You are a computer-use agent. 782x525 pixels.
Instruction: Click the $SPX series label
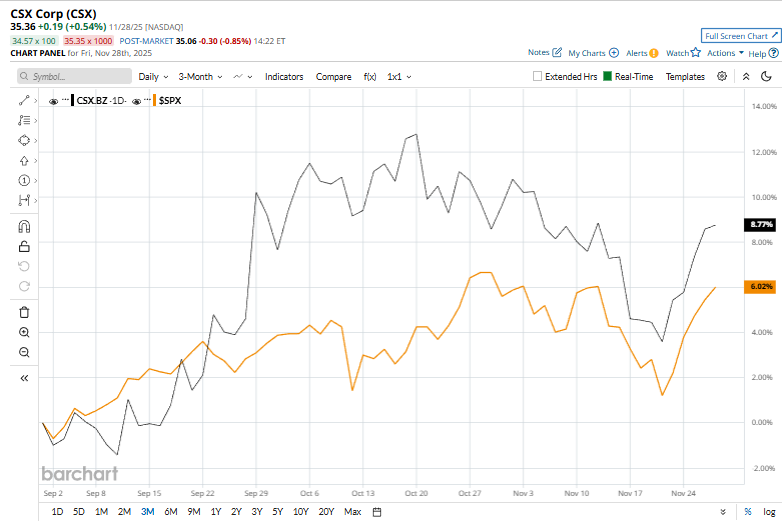tap(170, 101)
